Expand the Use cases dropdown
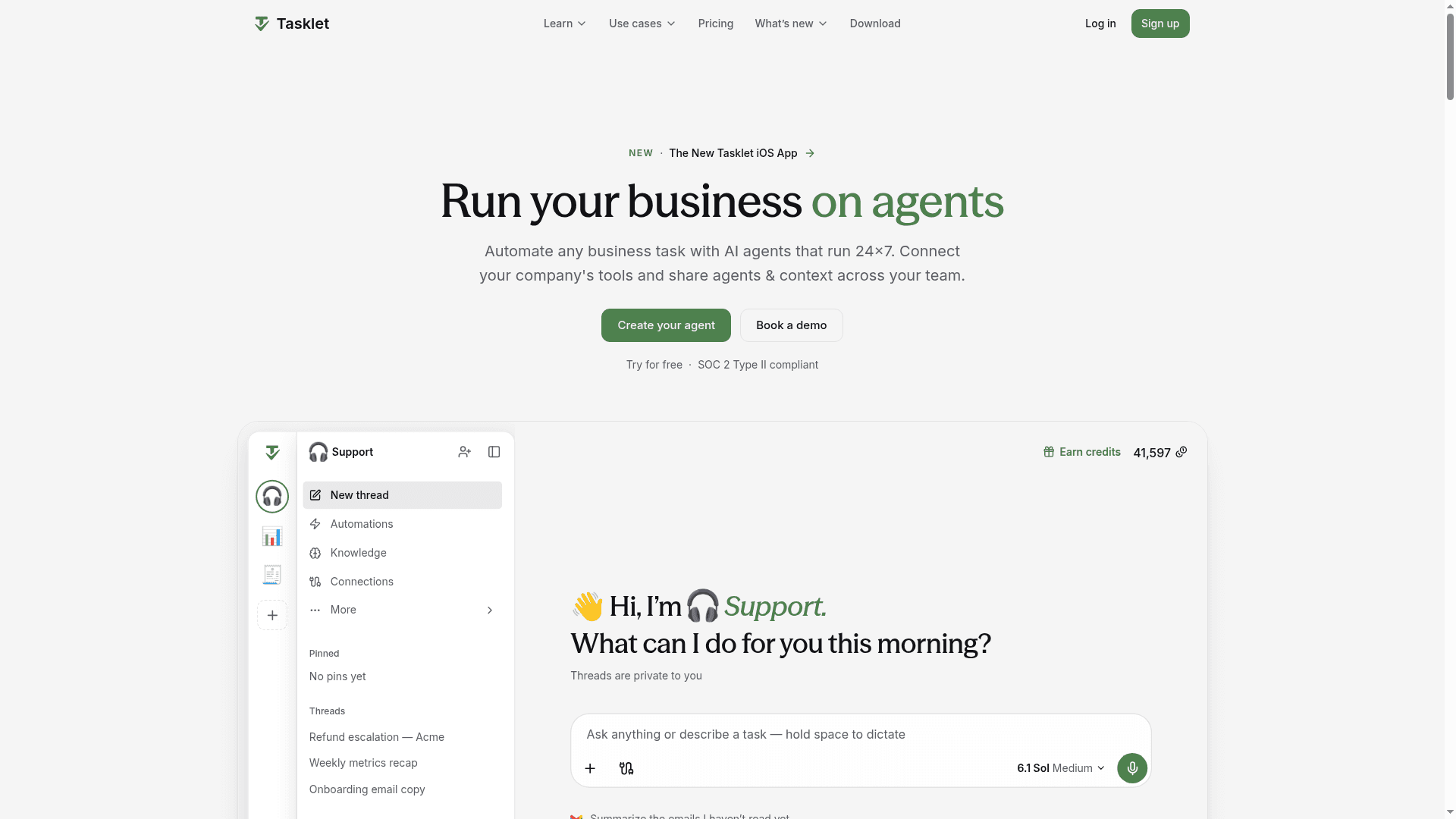Screen dimensions: 1456x819 tap(642, 24)
